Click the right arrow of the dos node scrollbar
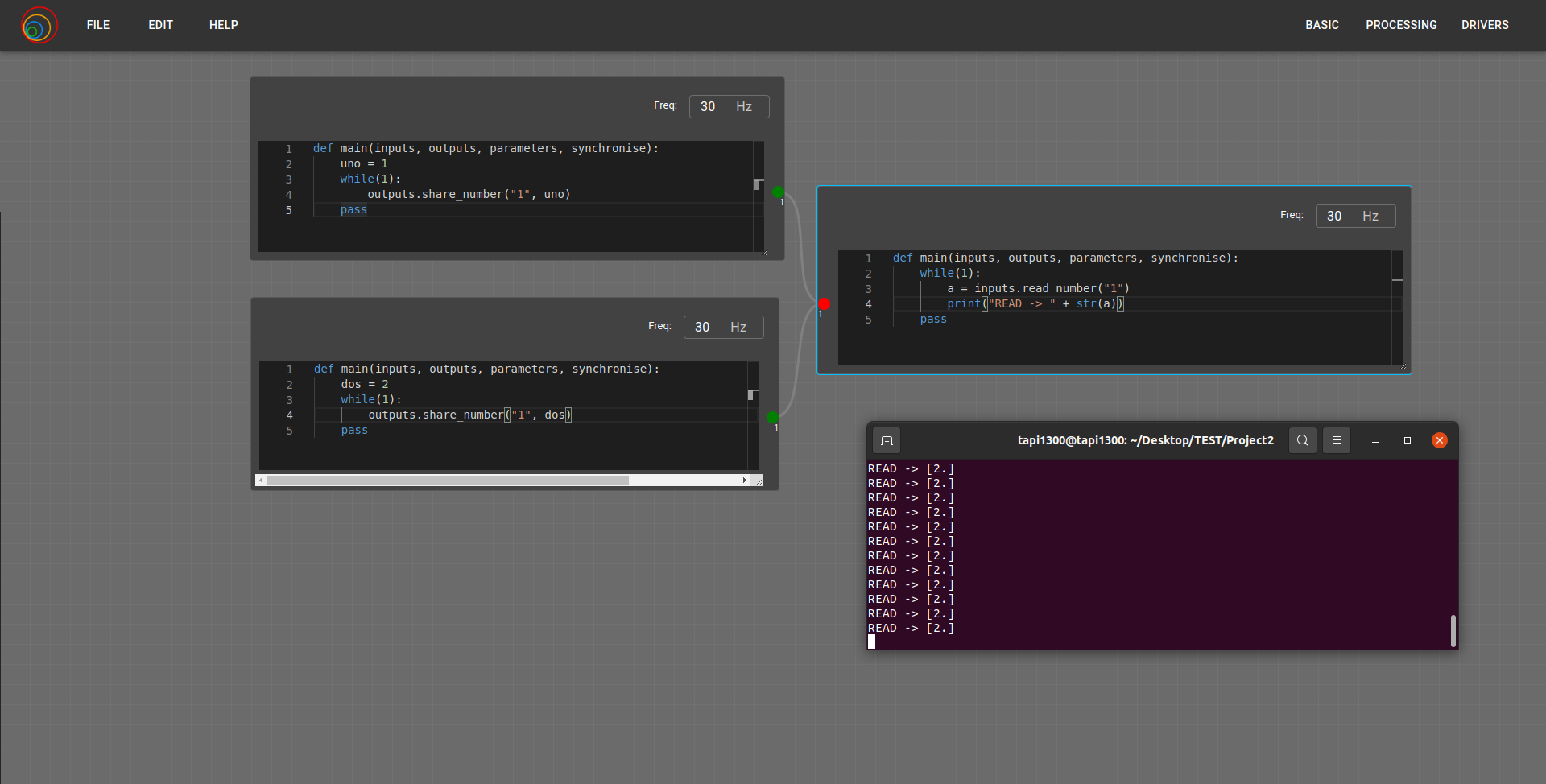The width and height of the screenshot is (1546, 784). (x=745, y=480)
